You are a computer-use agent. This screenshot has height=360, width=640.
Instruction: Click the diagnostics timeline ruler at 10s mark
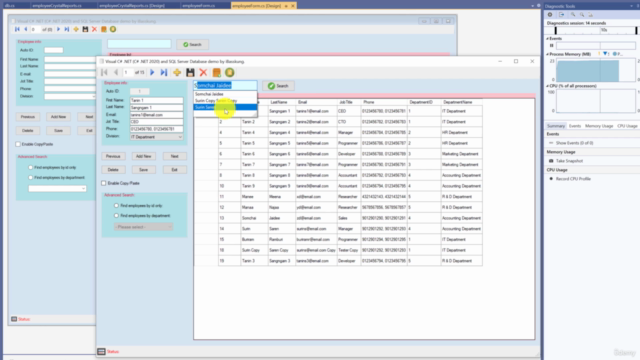[x=604, y=30]
